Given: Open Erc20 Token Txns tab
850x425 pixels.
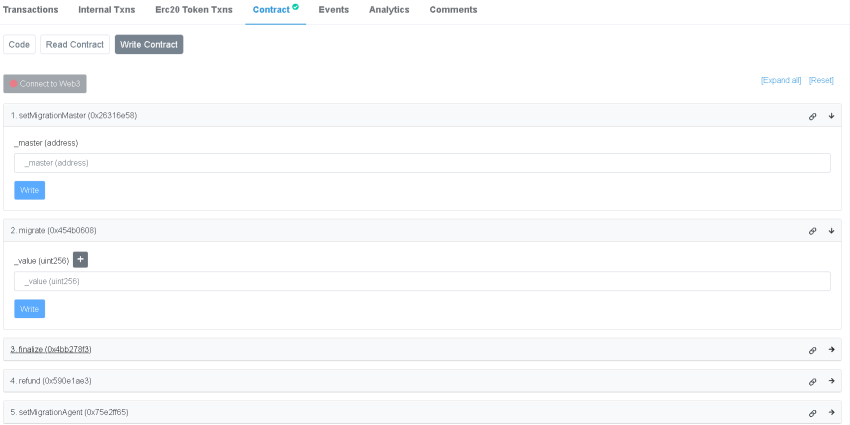Looking at the screenshot, I should coord(194,10).
